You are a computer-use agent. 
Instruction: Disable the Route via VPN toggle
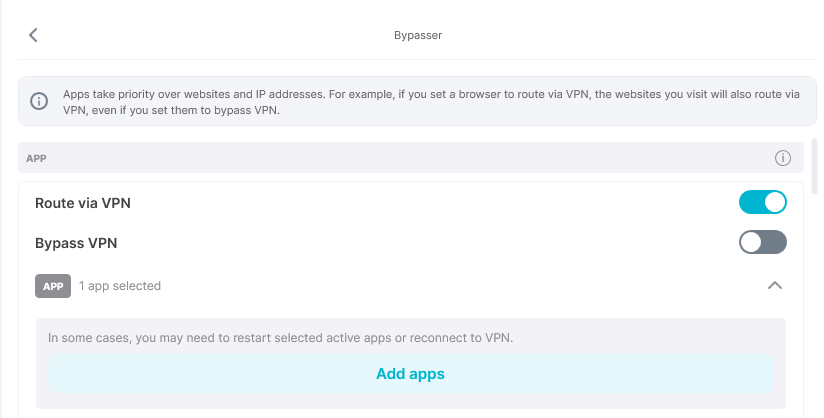coord(762,203)
